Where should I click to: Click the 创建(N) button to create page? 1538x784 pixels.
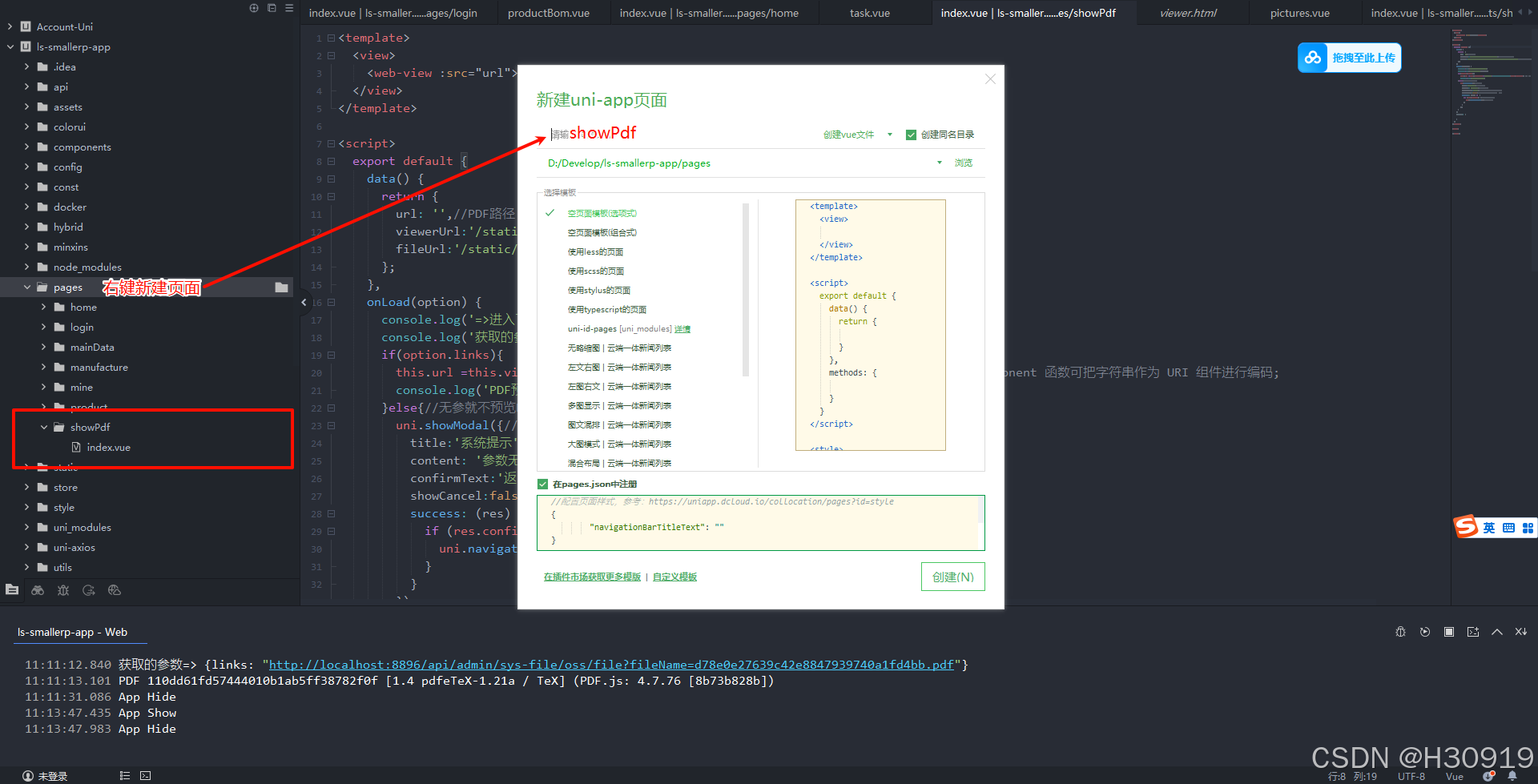coord(952,576)
